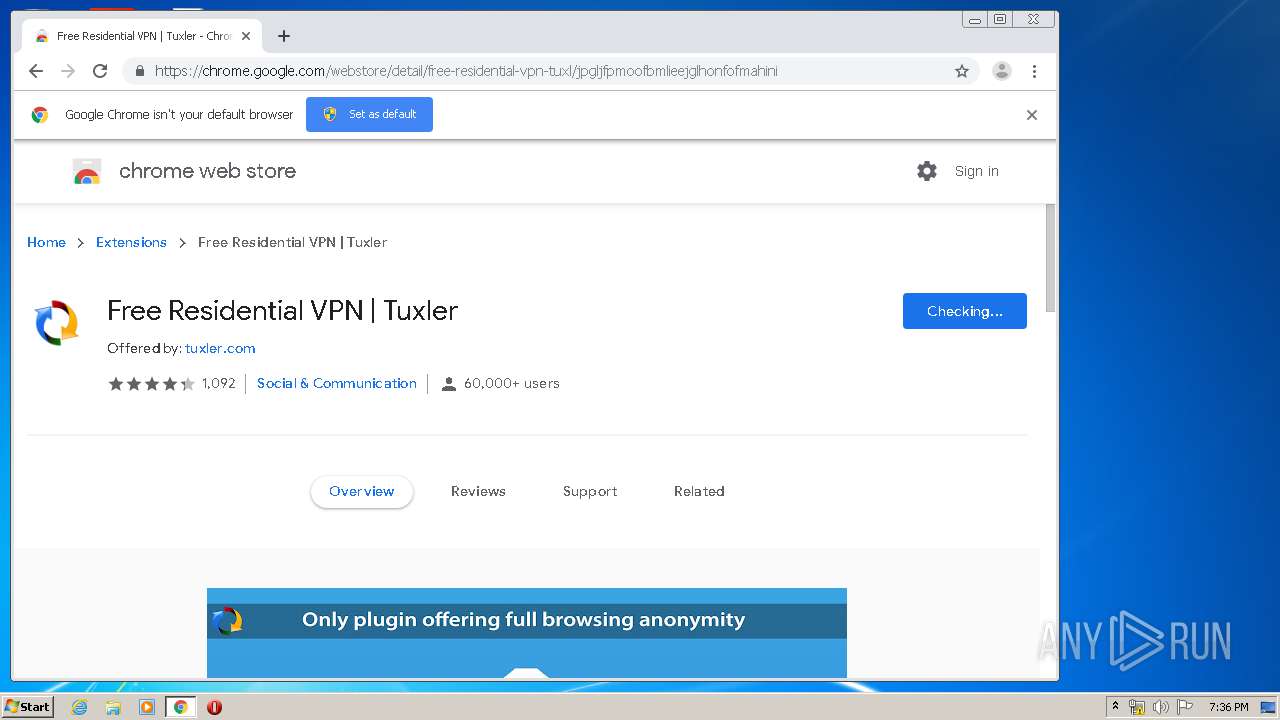
Task: Go back with the browser back arrow
Action: [36, 71]
